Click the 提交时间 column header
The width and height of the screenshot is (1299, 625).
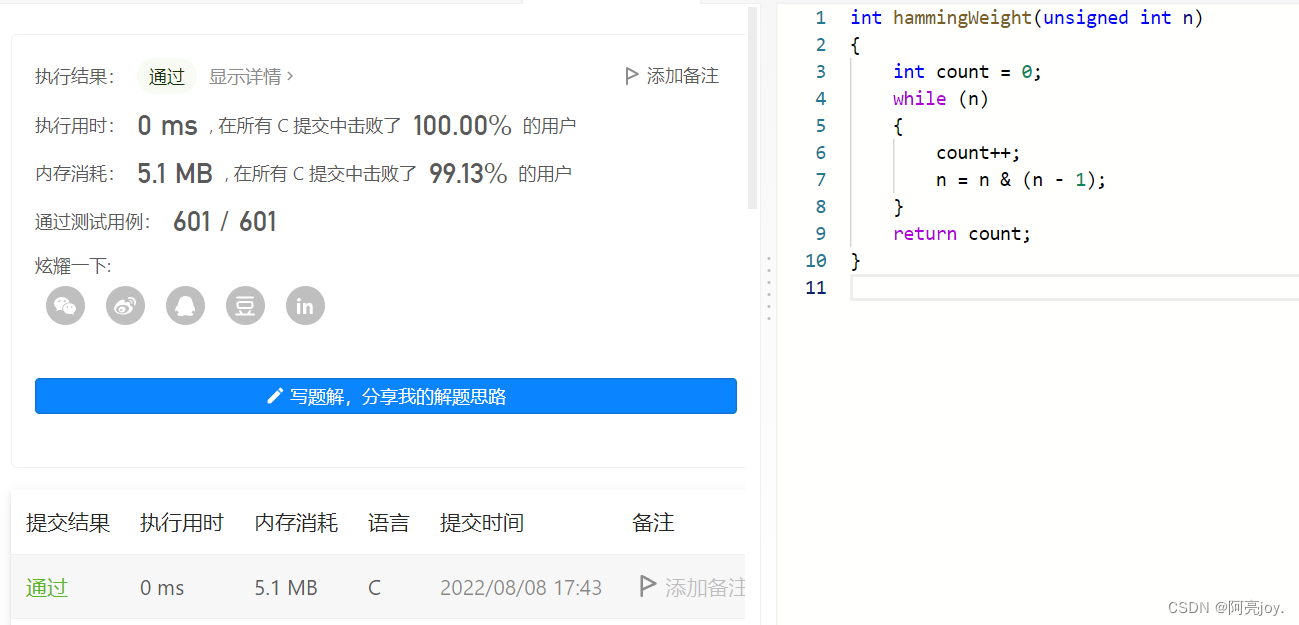pos(481,522)
